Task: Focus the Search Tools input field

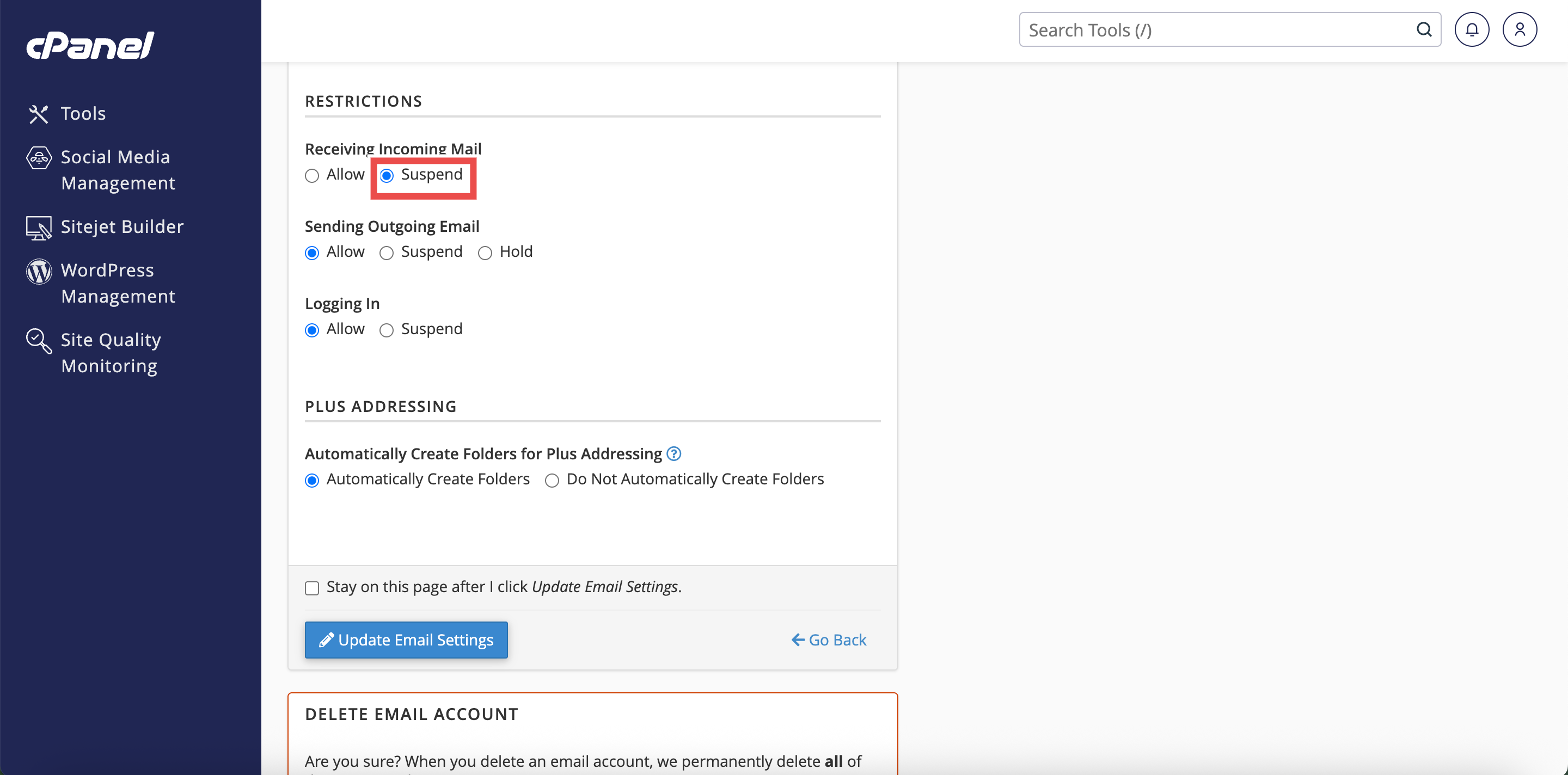Action: pos(1217,30)
